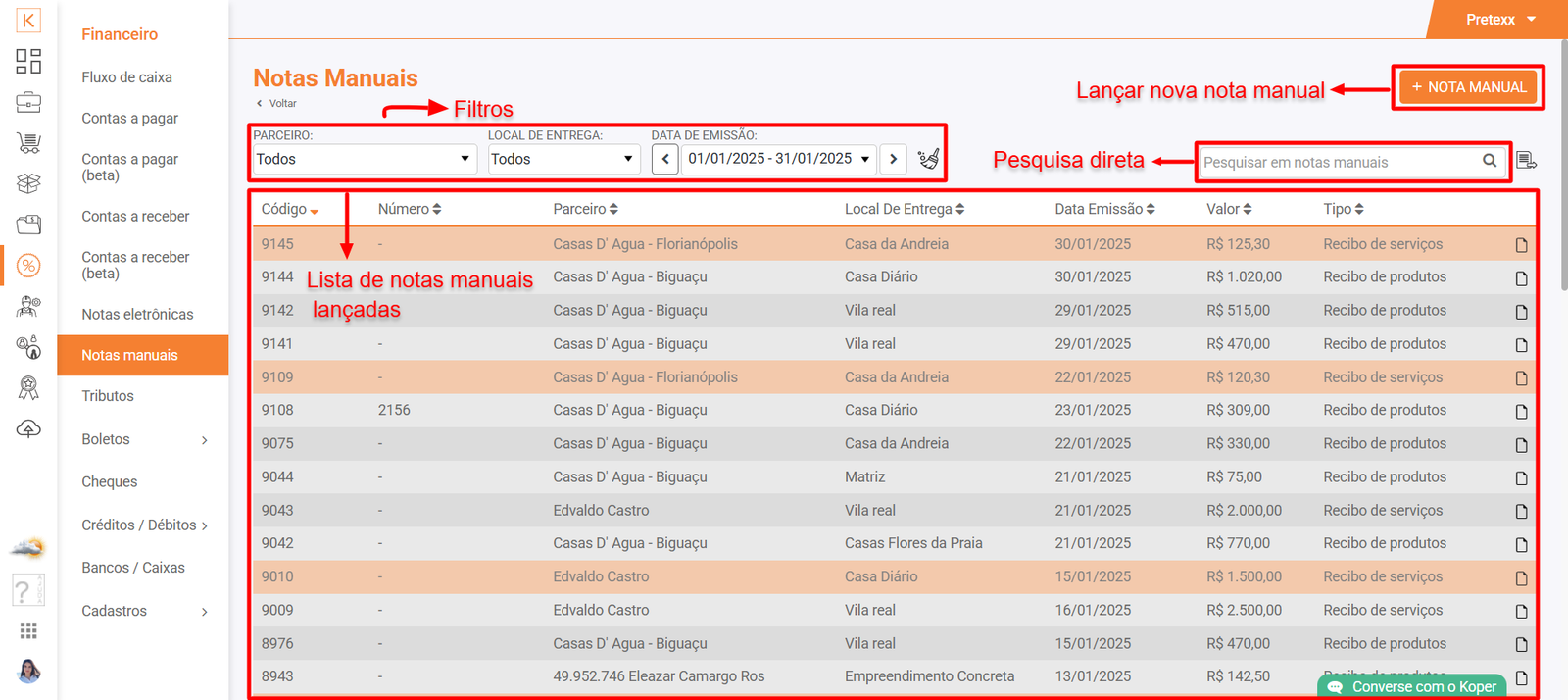This screenshot has height=700, width=1568.
Task: Click the export list icon beside search
Action: (1526, 161)
